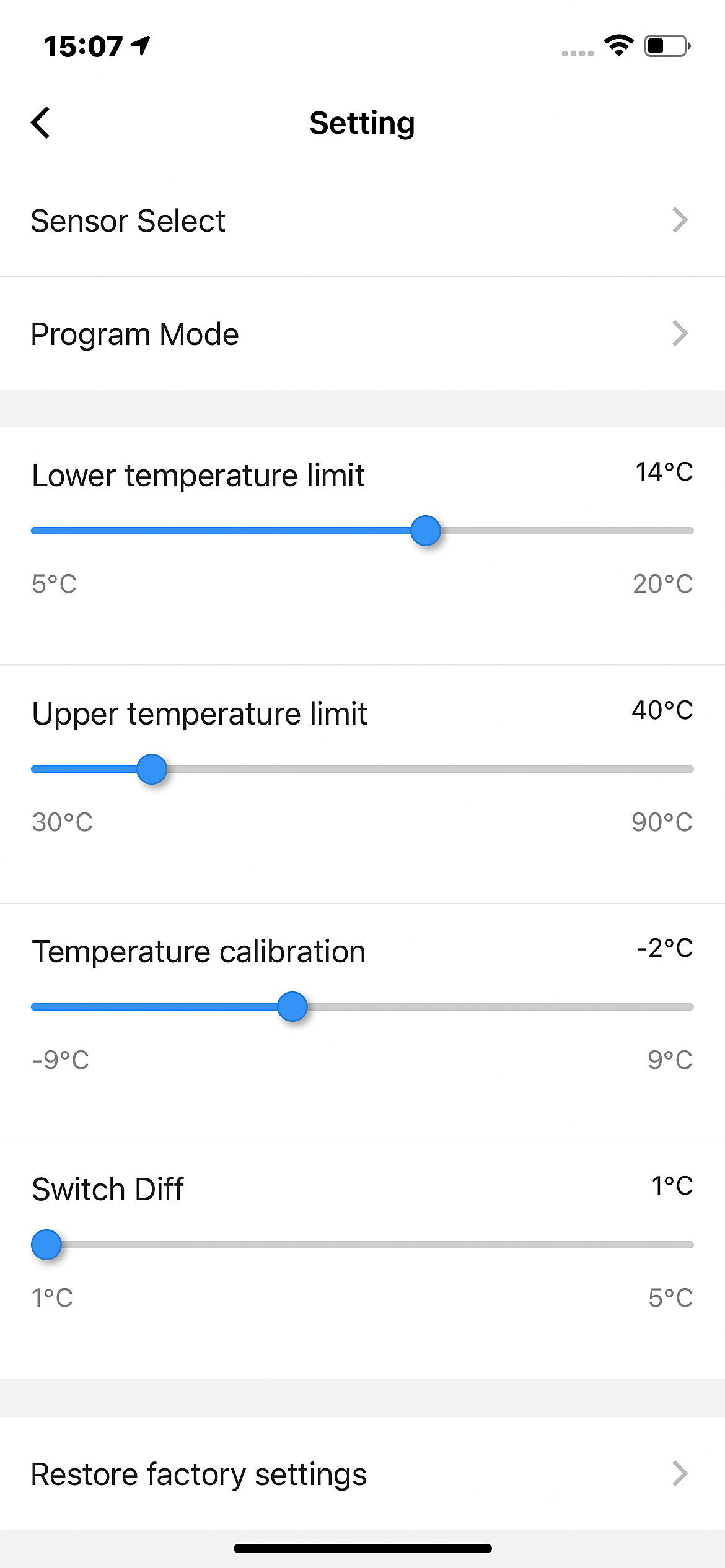Tap the back arrow icon
This screenshot has width=725, height=1568.
click(x=41, y=123)
